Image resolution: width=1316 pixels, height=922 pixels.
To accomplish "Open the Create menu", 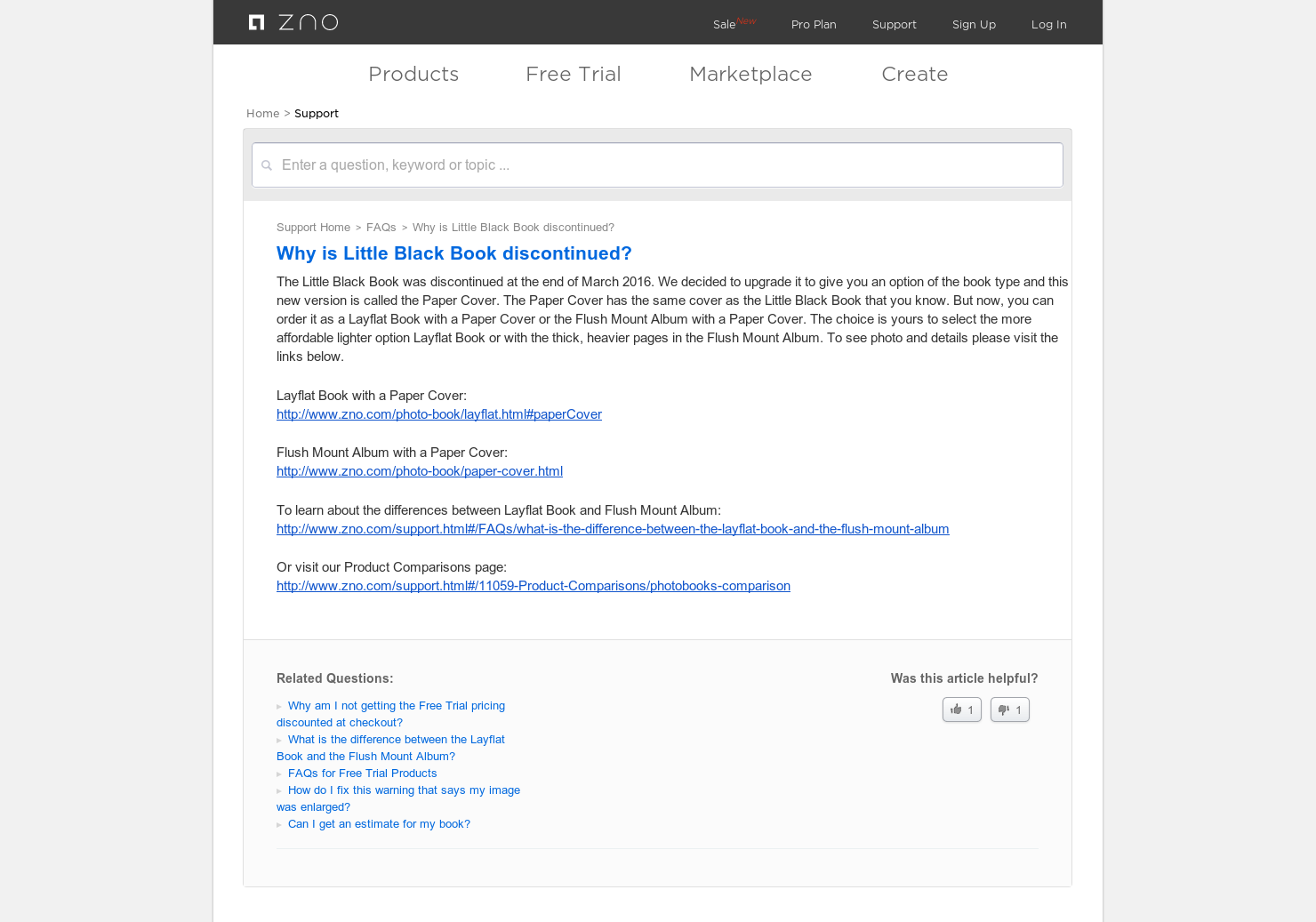I will (915, 74).
